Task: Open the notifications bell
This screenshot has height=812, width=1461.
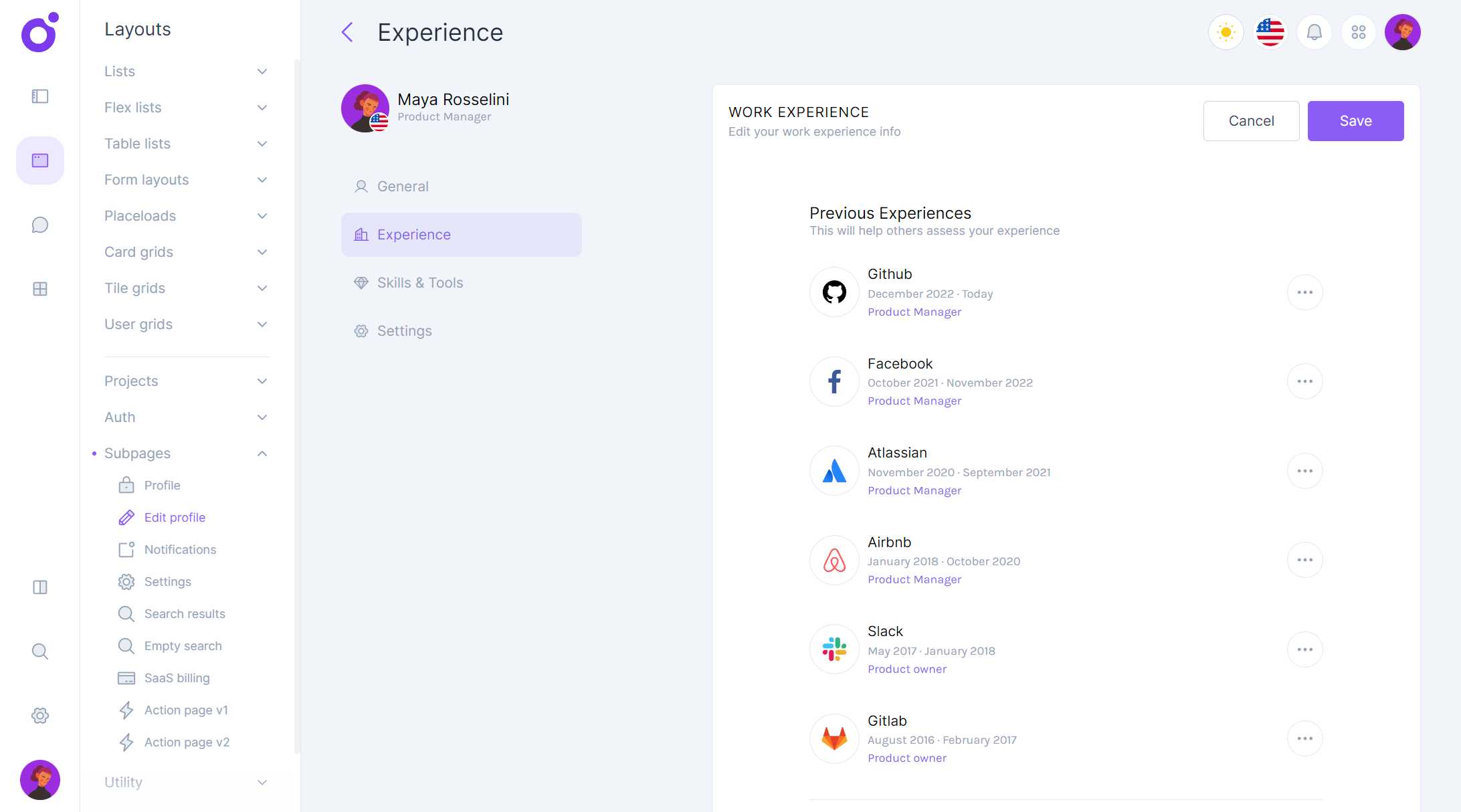Action: pyautogui.click(x=1314, y=32)
